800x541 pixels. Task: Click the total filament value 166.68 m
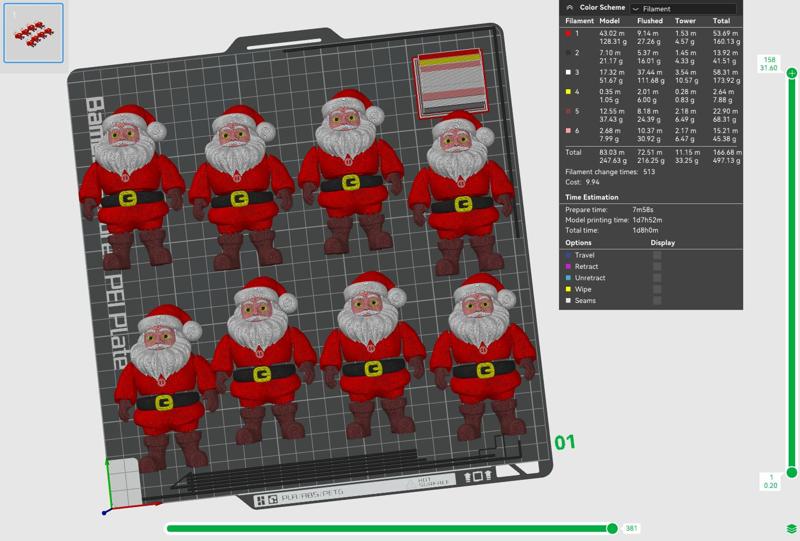point(727,152)
